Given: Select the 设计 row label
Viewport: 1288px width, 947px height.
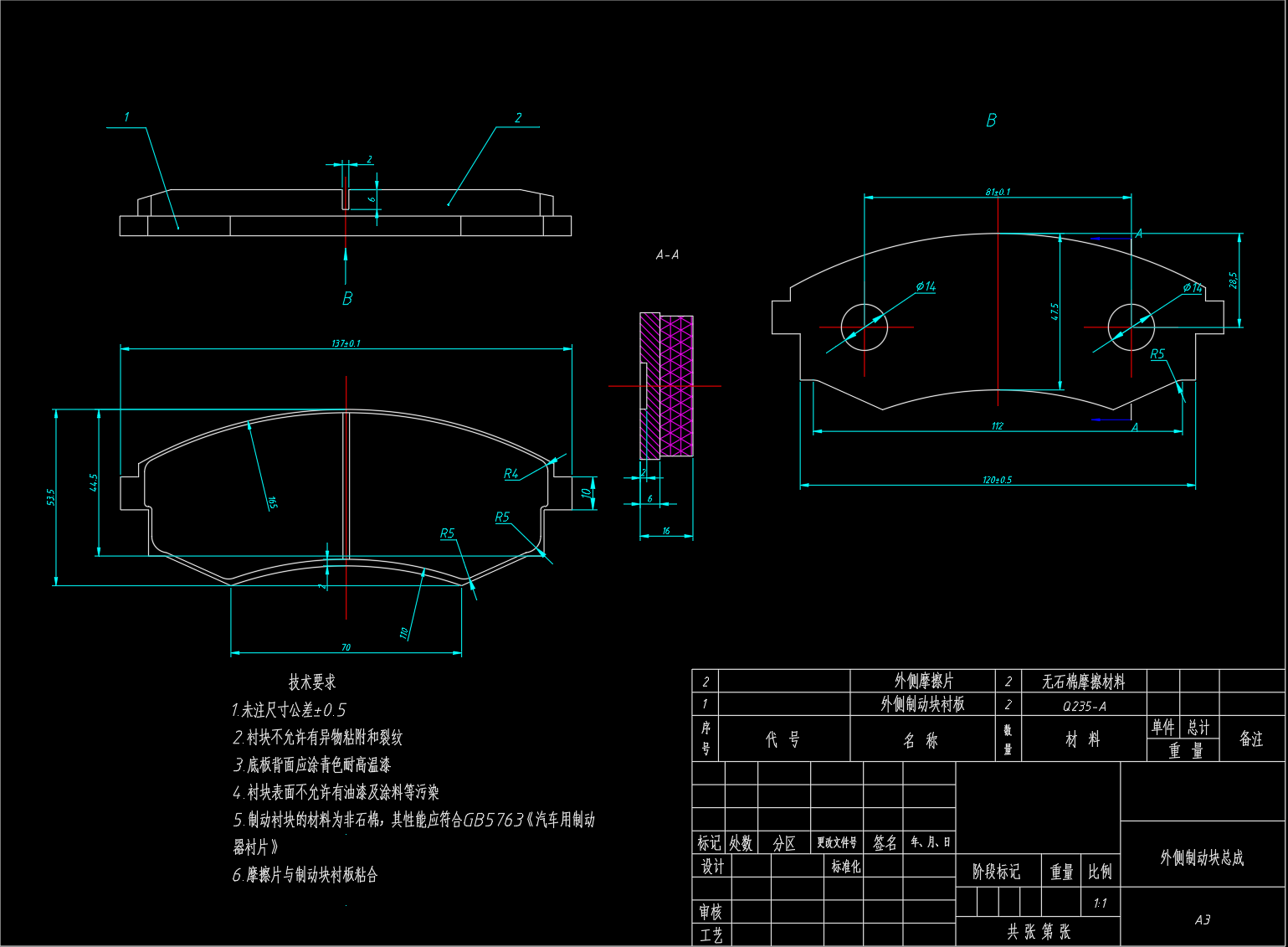Looking at the screenshot, I should click(712, 867).
